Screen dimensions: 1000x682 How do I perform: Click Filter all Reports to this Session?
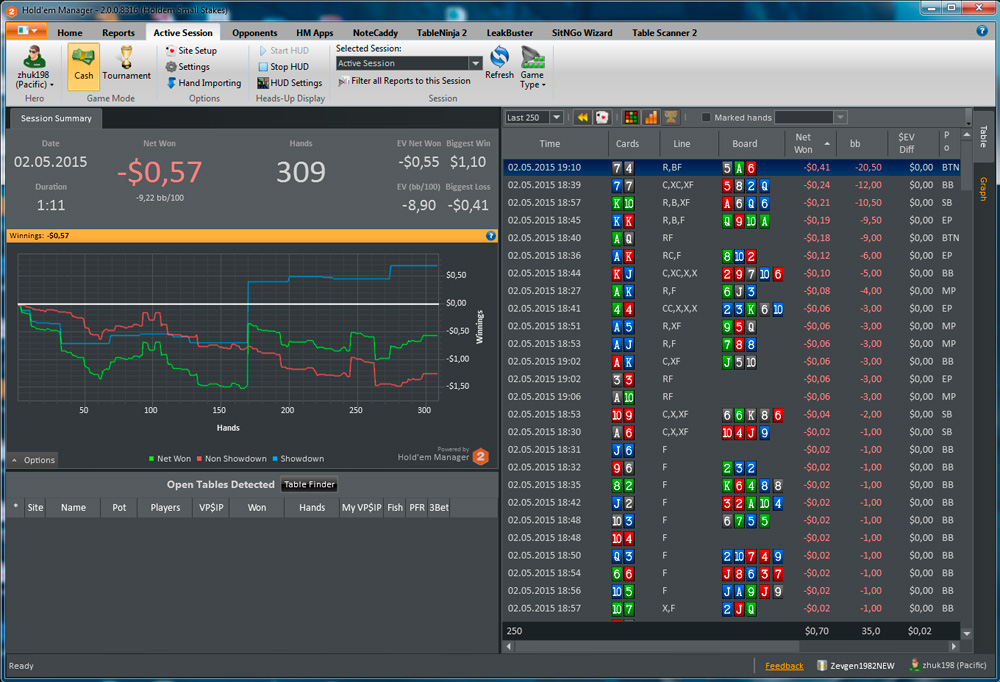(x=404, y=81)
